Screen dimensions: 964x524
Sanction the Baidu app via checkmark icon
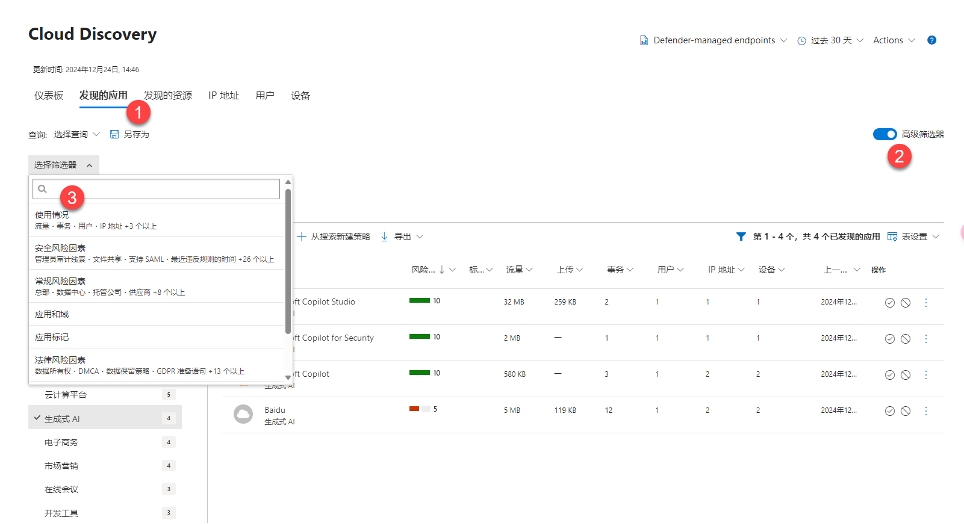pos(889,411)
